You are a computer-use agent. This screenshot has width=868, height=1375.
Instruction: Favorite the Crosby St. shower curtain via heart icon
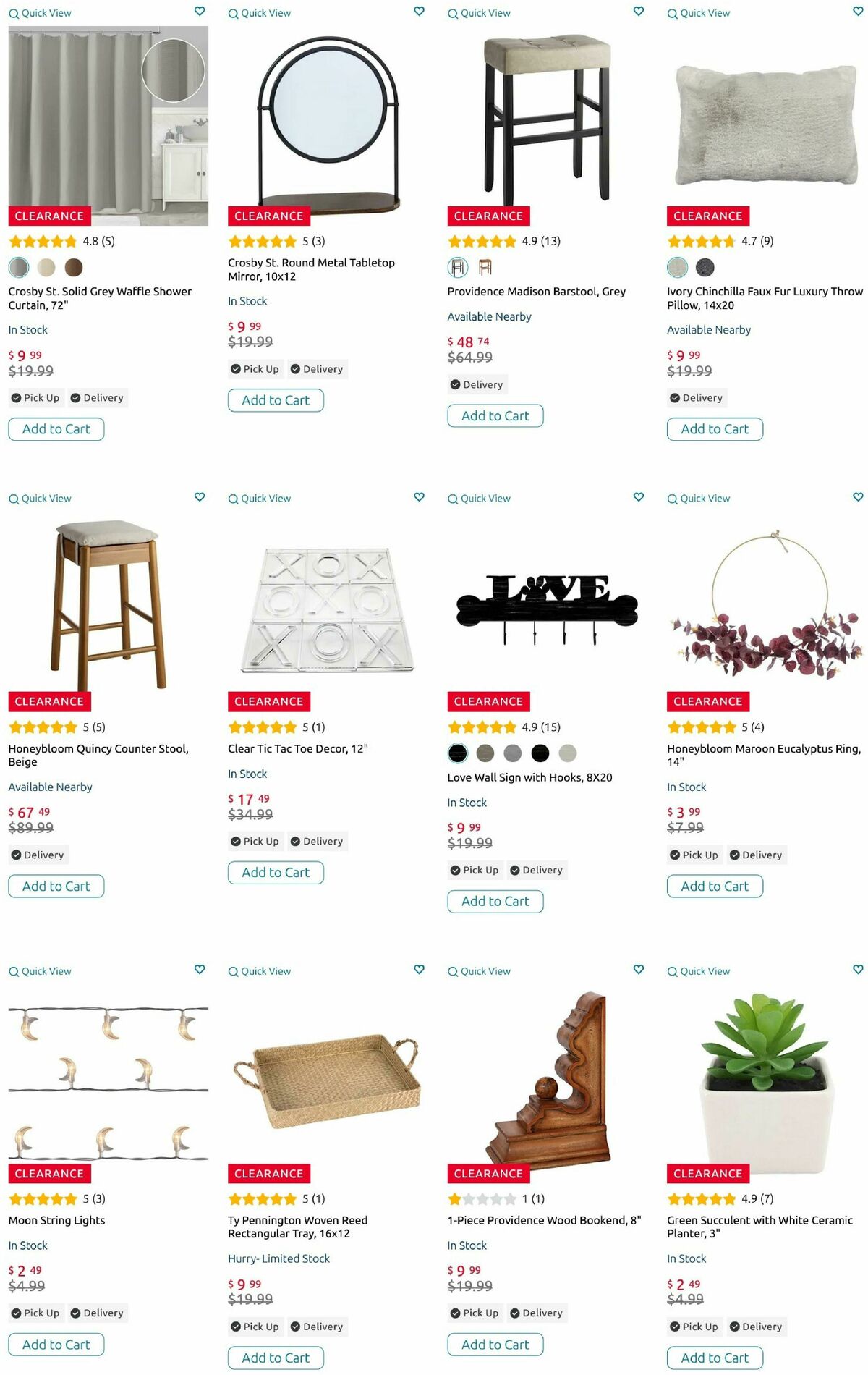[200, 12]
